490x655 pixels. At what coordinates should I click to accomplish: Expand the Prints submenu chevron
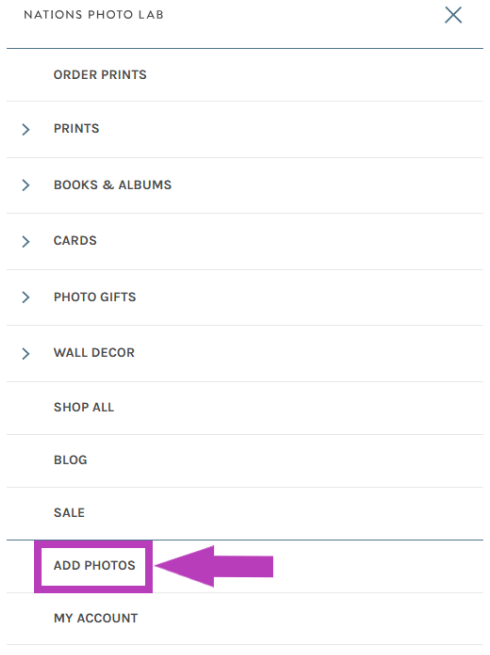[x=26, y=129]
